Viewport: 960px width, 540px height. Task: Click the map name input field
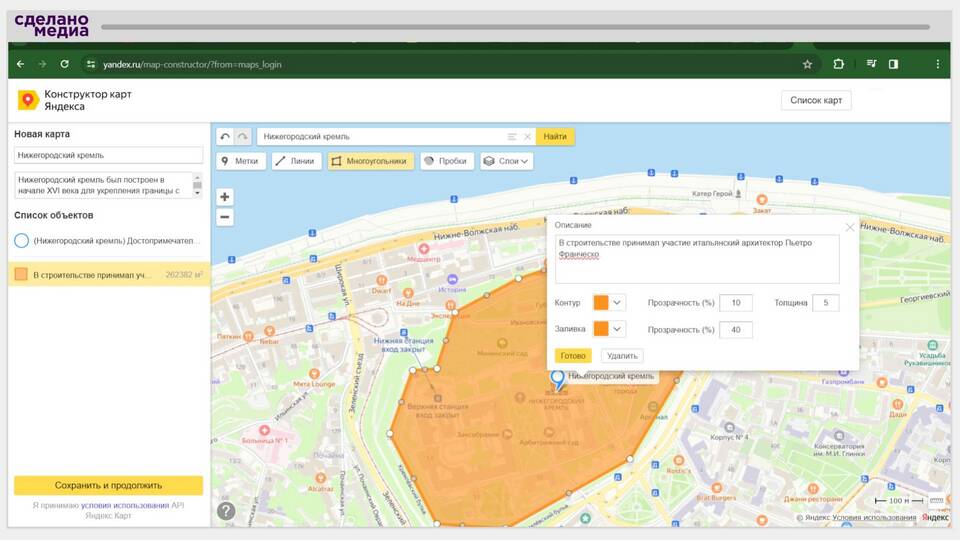coord(108,155)
